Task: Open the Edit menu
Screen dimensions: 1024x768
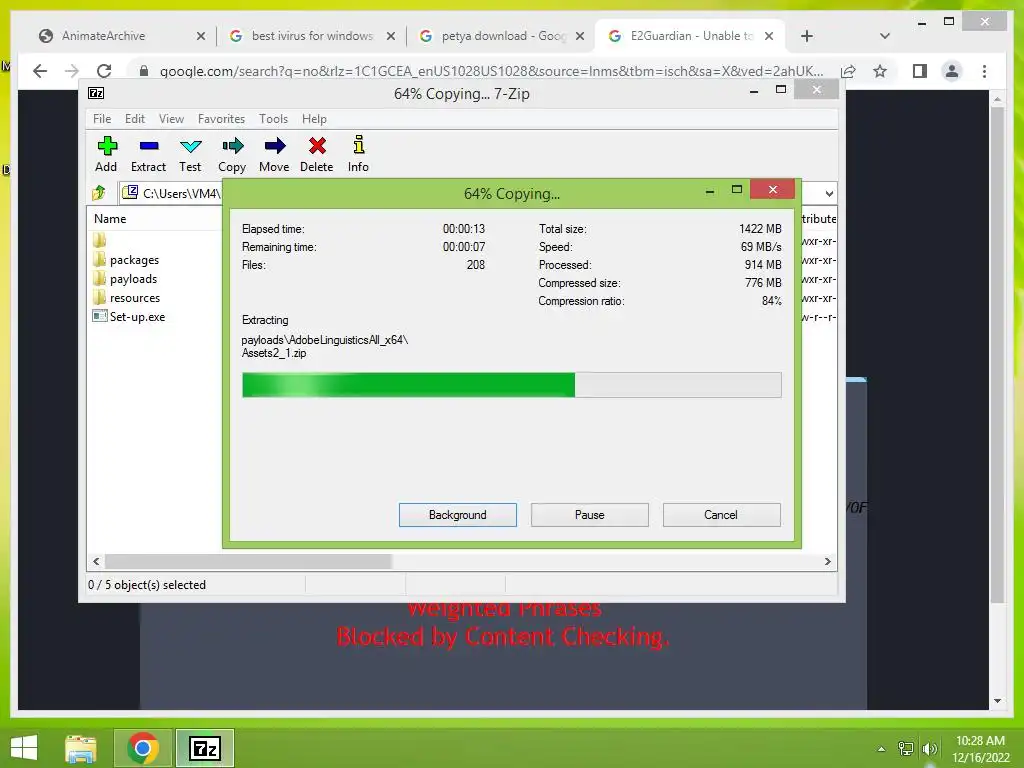Action: point(135,119)
